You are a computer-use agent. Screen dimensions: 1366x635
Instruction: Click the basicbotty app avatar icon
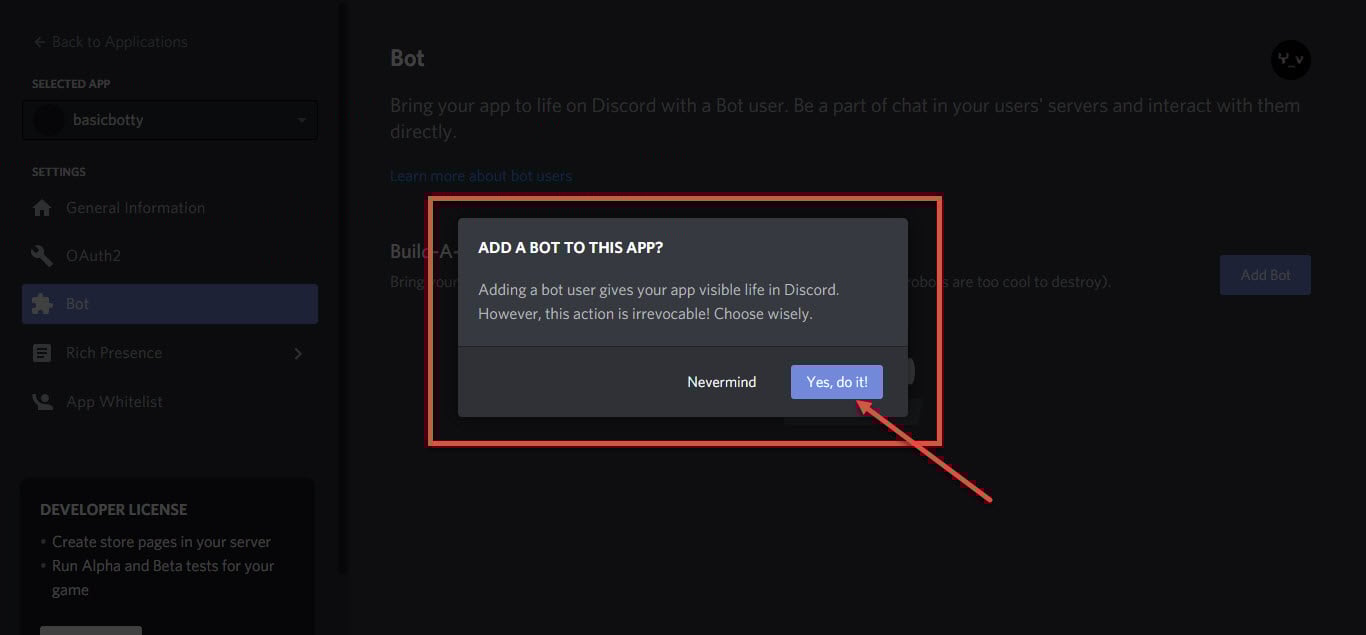pos(48,120)
